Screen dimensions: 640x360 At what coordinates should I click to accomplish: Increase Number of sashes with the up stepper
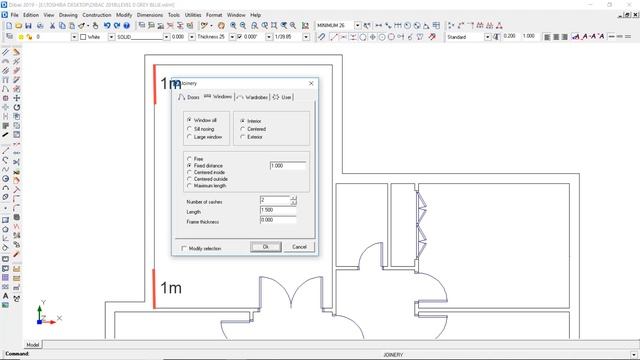tap(293, 198)
